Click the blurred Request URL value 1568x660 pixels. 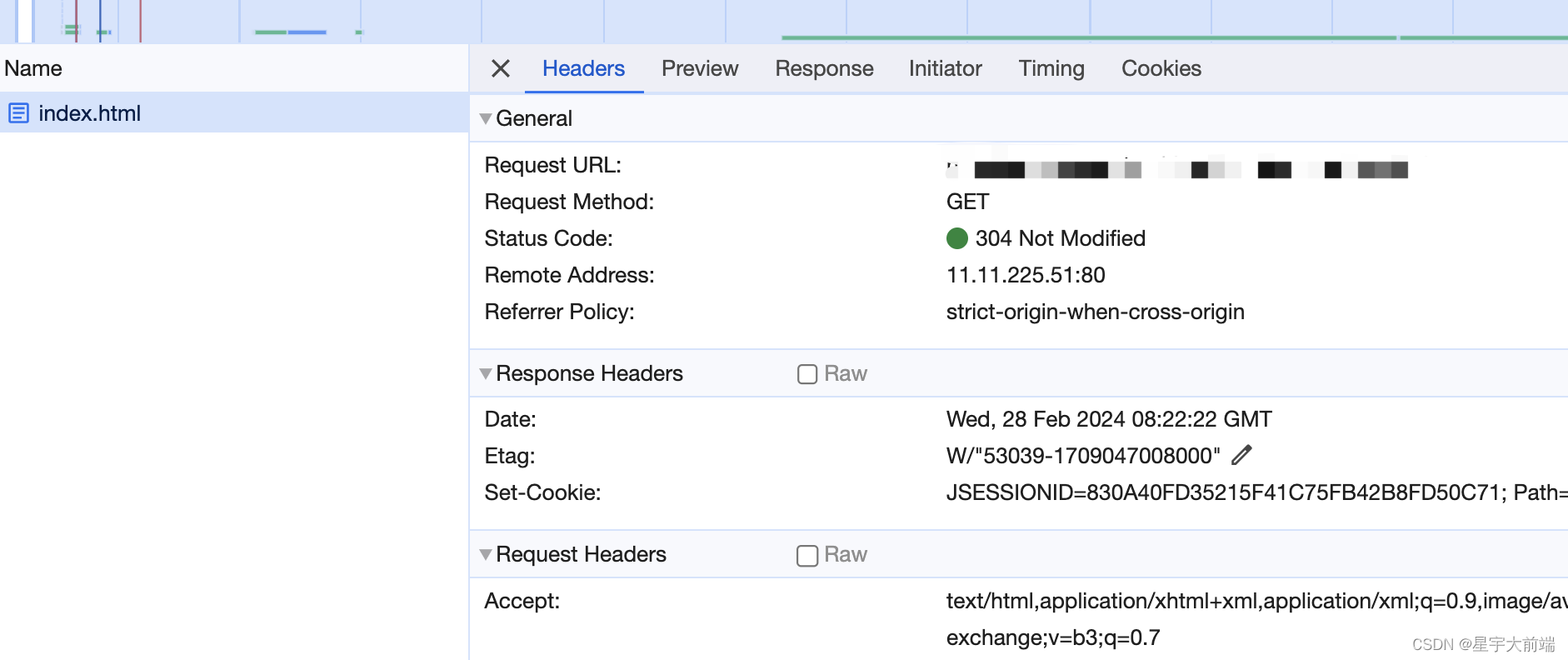[1176, 169]
